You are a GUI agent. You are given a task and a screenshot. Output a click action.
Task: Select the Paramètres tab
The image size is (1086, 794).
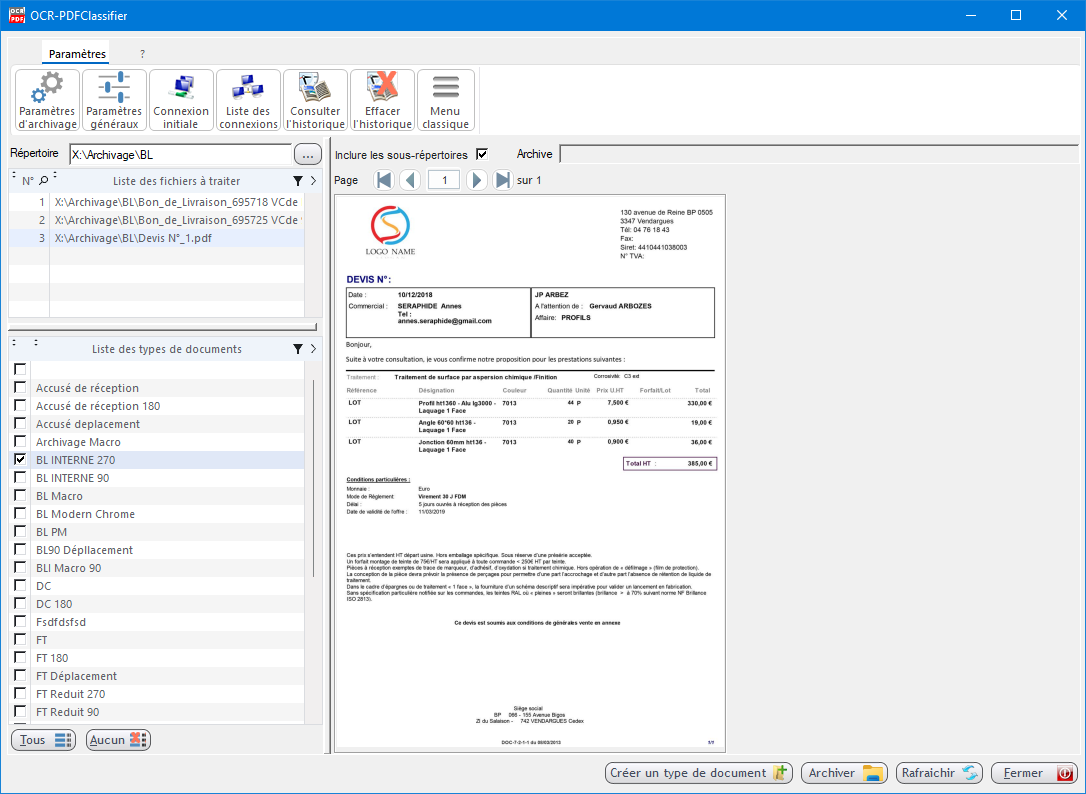[77, 54]
